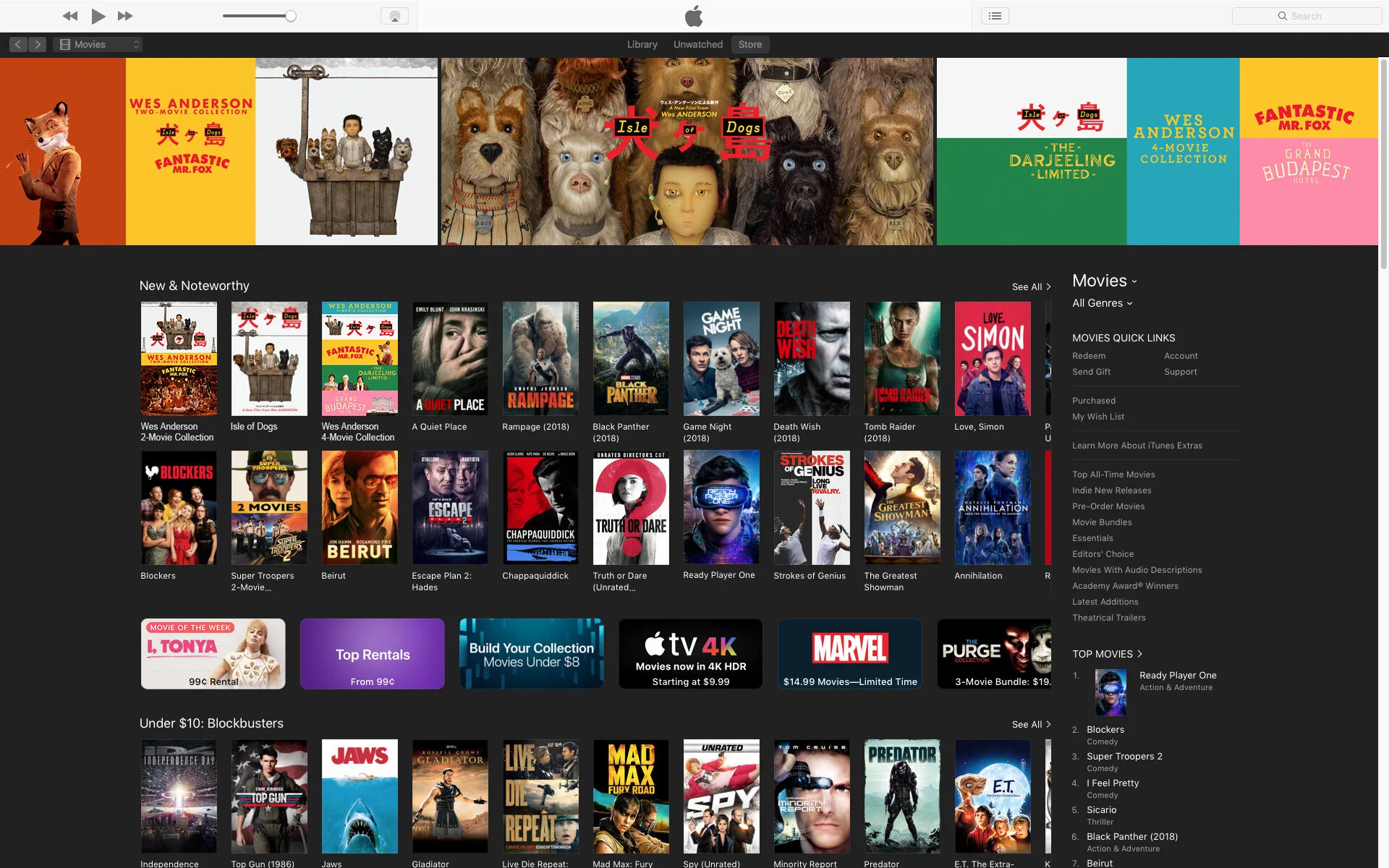Open Ready Player One in Top Movies chart
Image resolution: width=1389 pixels, height=868 pixels.
coord(1178,676)
